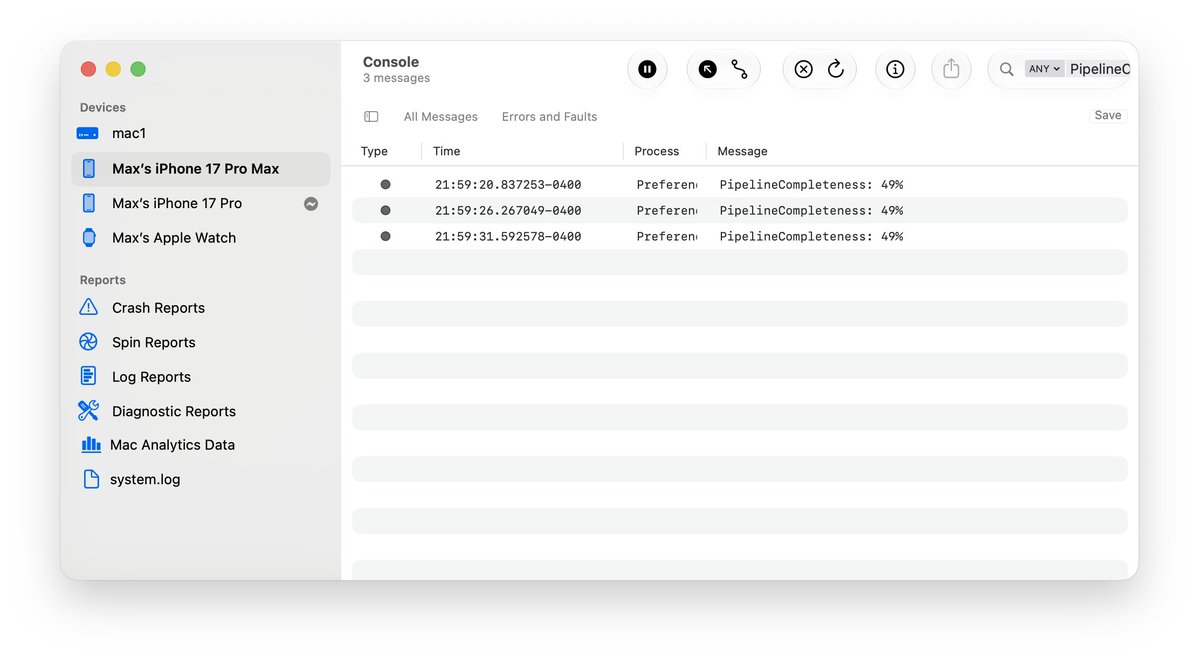
Task: Click the type dot of the 21:59:20 message
Action: click(385, 184)
